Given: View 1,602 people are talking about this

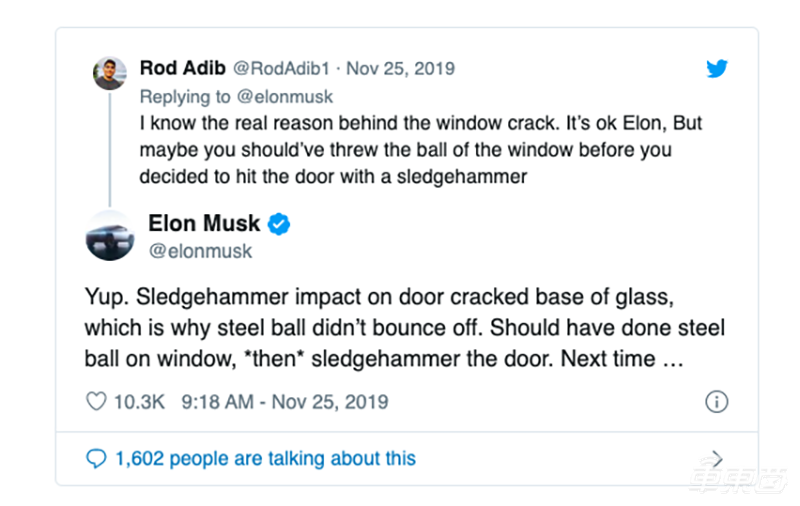Looking at the screenshot, I should pos(265,459).
